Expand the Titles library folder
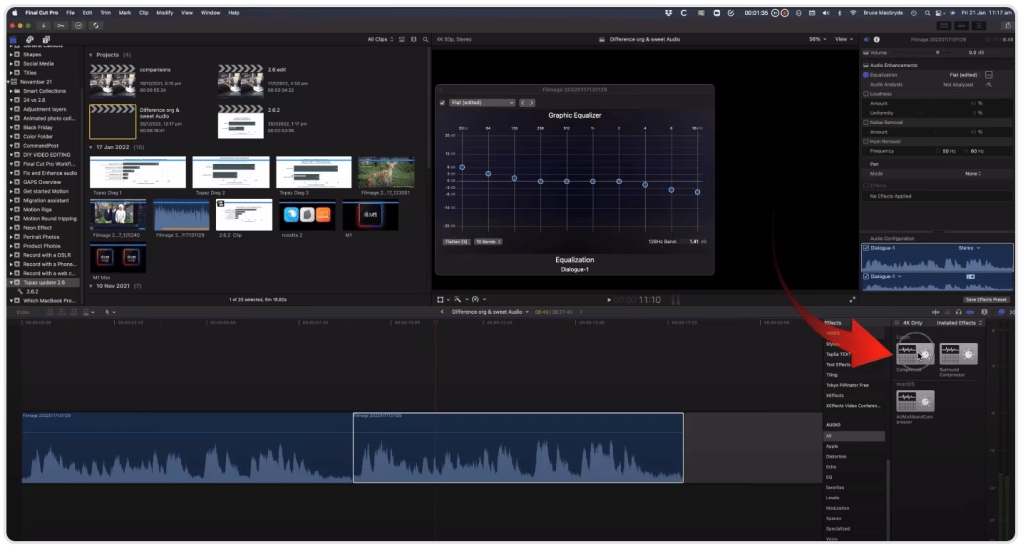Screen dimensions: 1023x549 [10, 73]
